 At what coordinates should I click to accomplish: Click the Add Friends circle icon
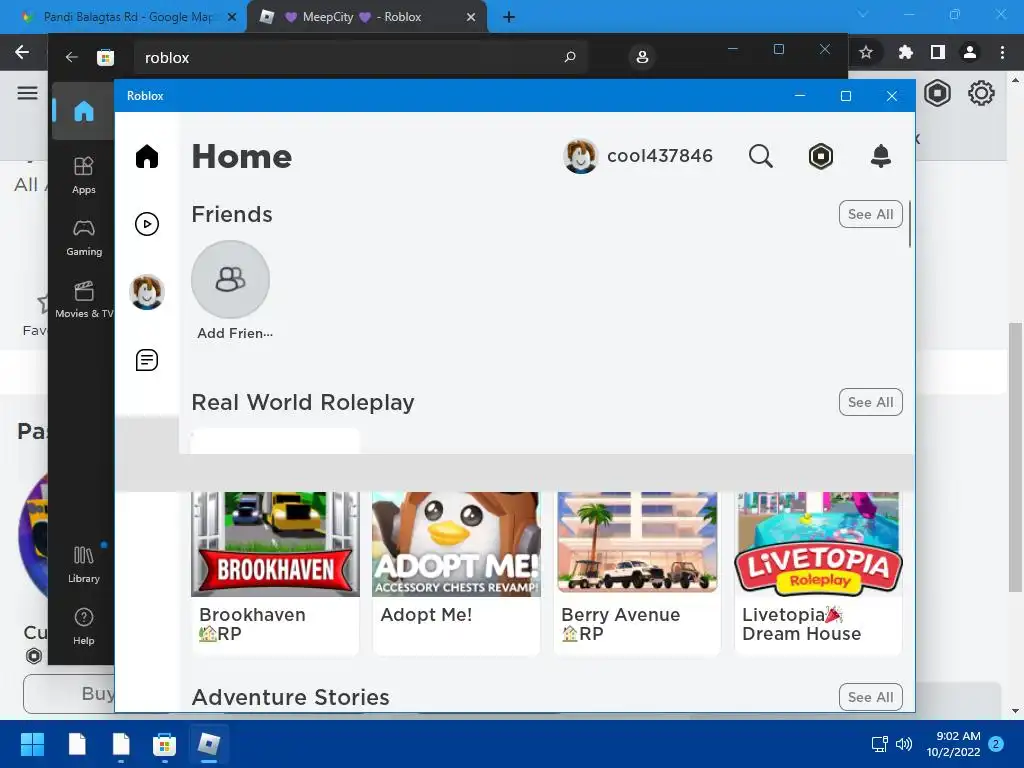click(231, 279)
